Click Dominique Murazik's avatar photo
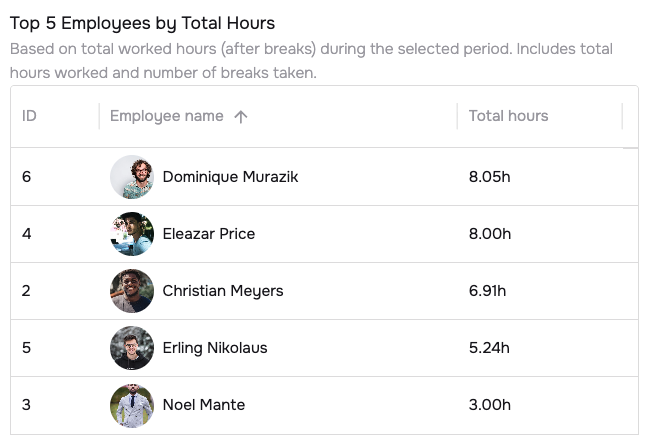 coord(132,177)
